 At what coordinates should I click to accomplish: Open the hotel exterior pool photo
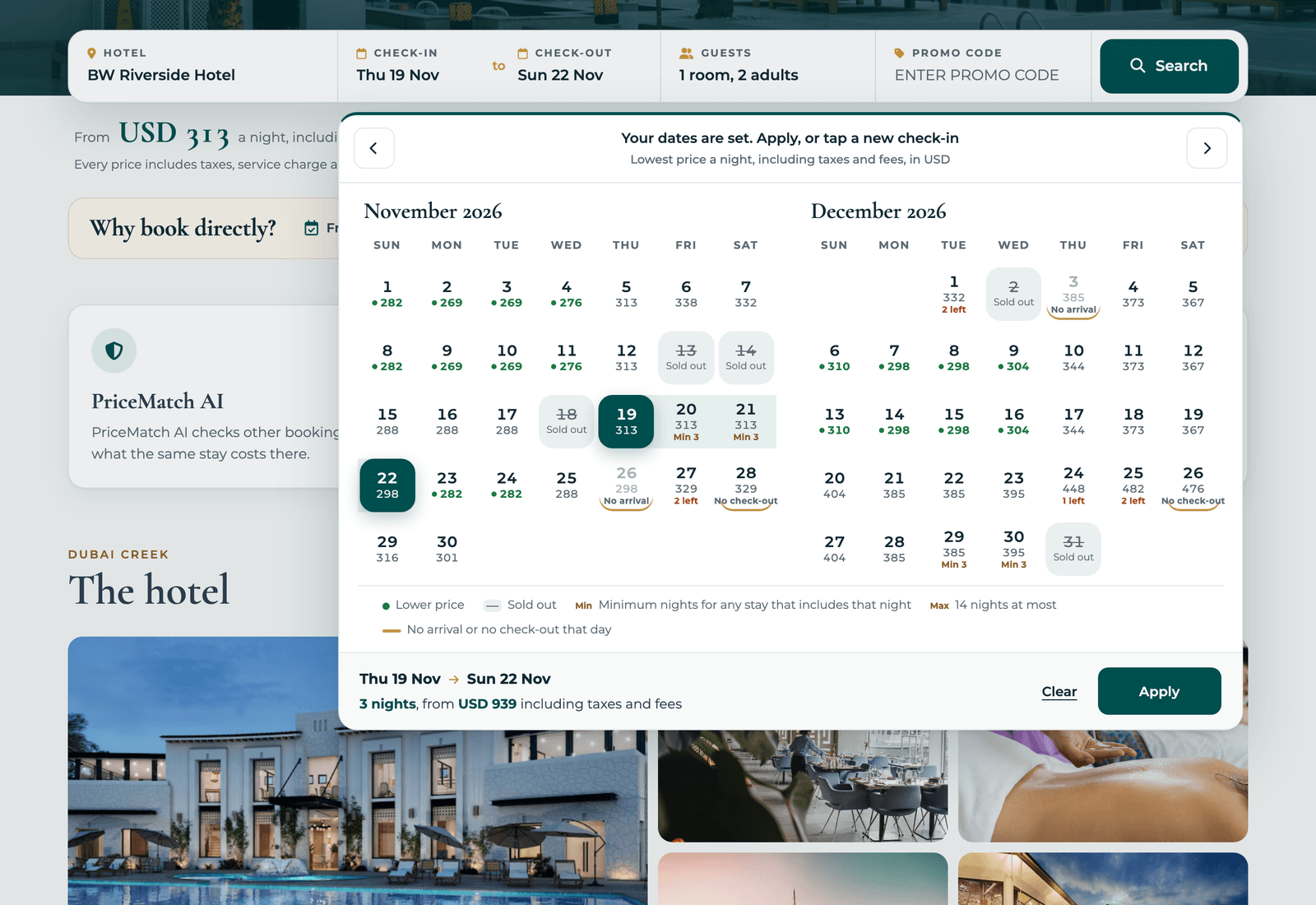click(358, 771)
